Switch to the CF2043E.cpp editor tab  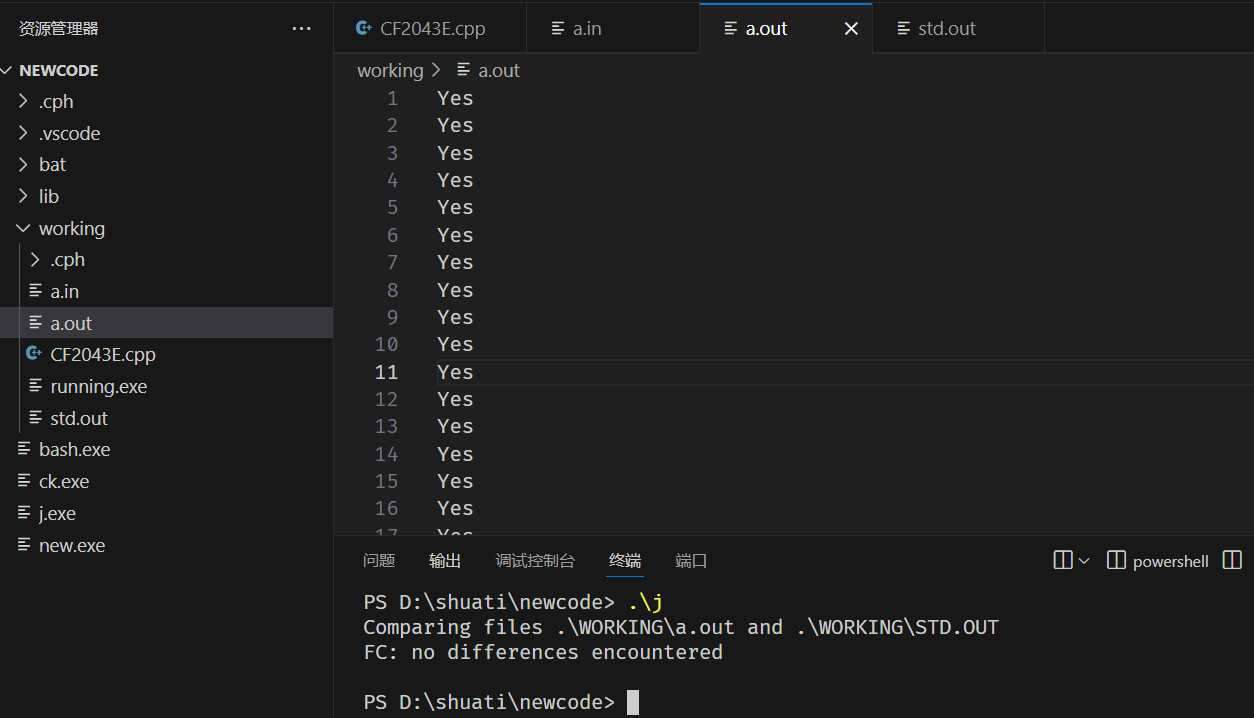pos(430,28)
